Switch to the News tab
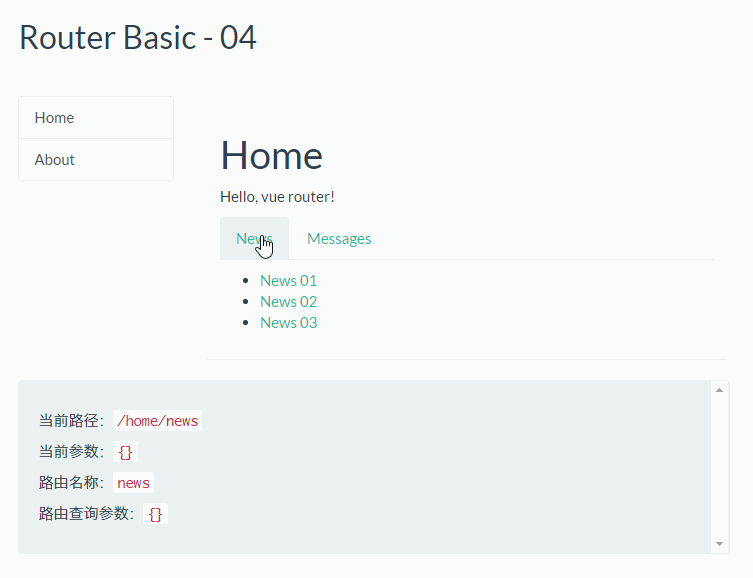 pyautogui.click(x=254, y=238)
